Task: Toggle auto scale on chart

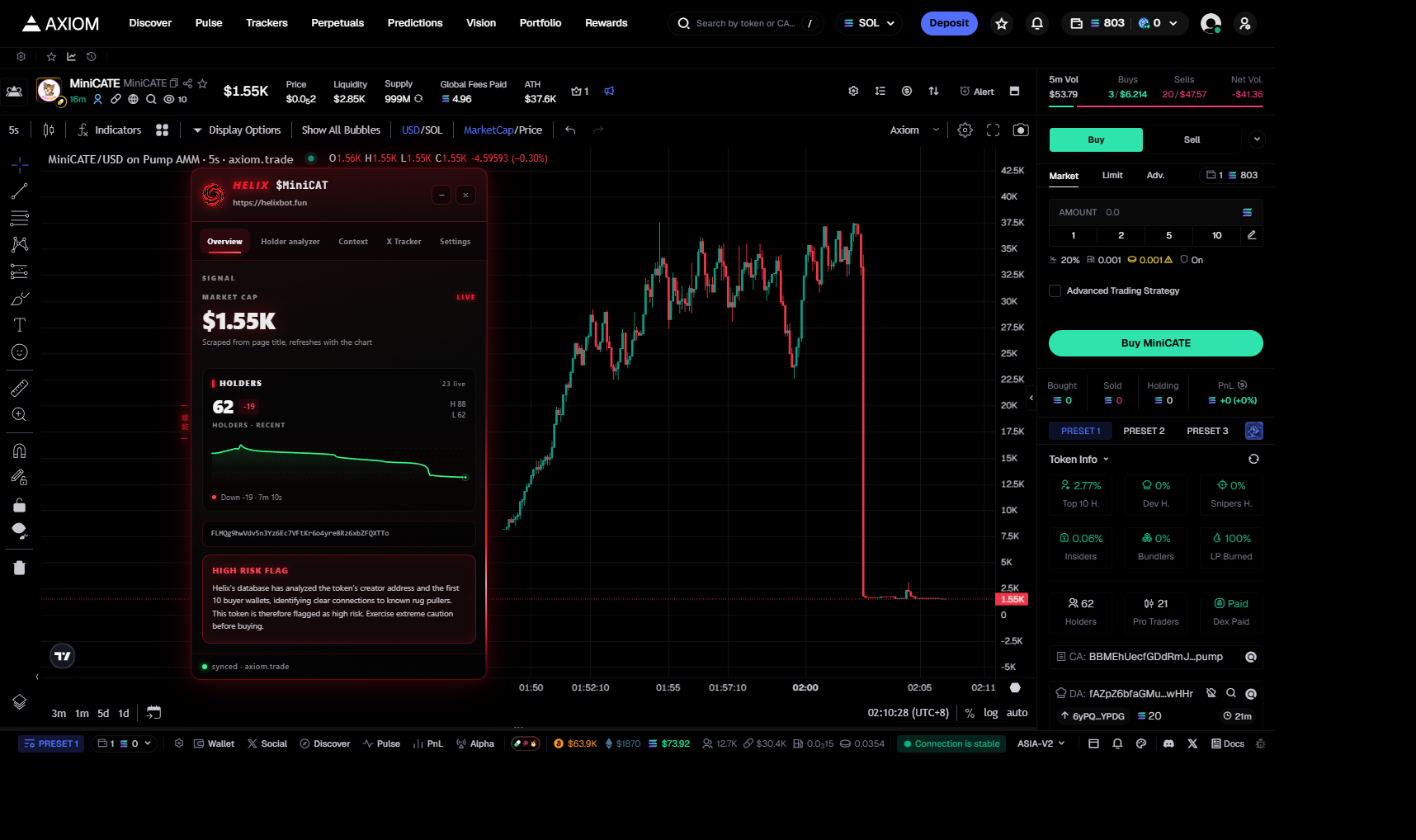Action: [1017, 713]
